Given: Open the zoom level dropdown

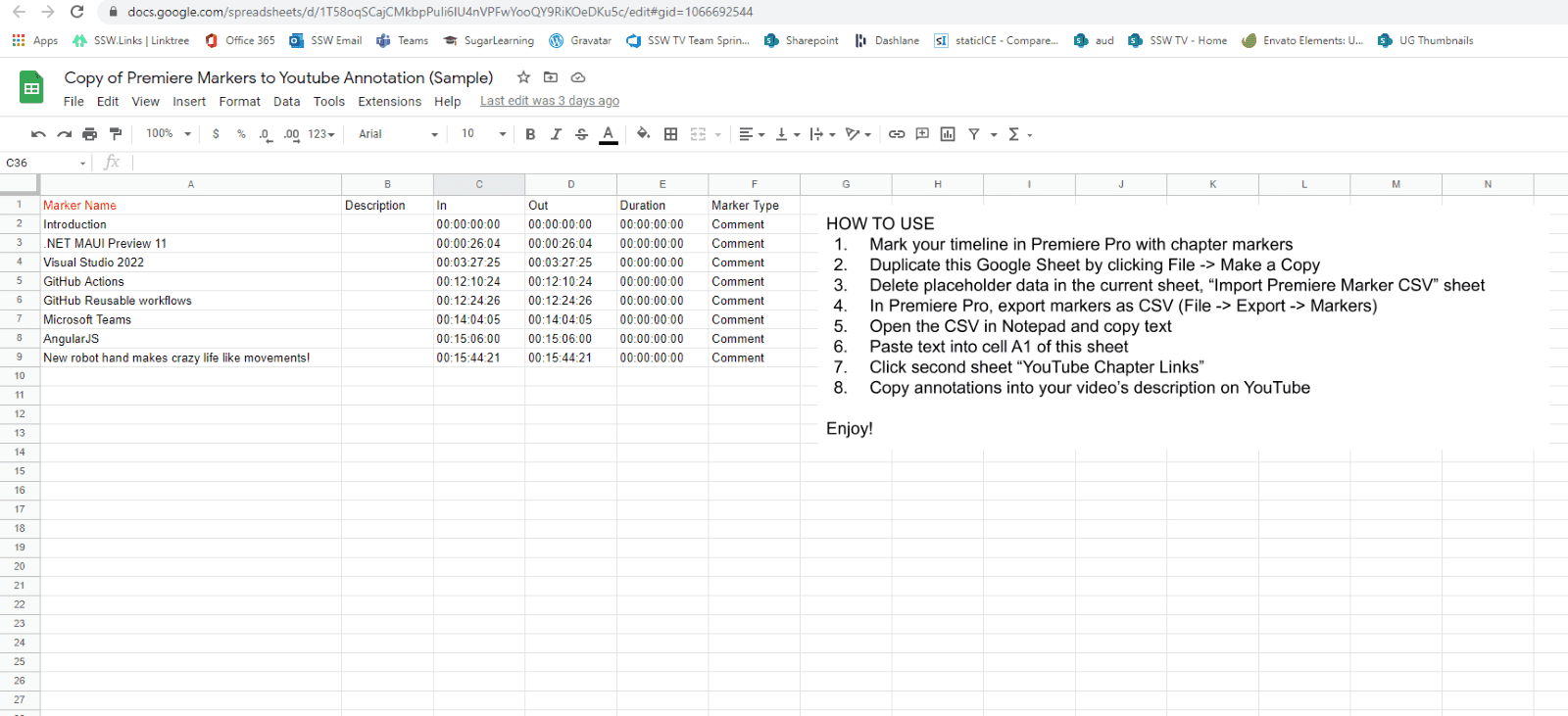Looking at the screenshot, I should pos(169,134).
